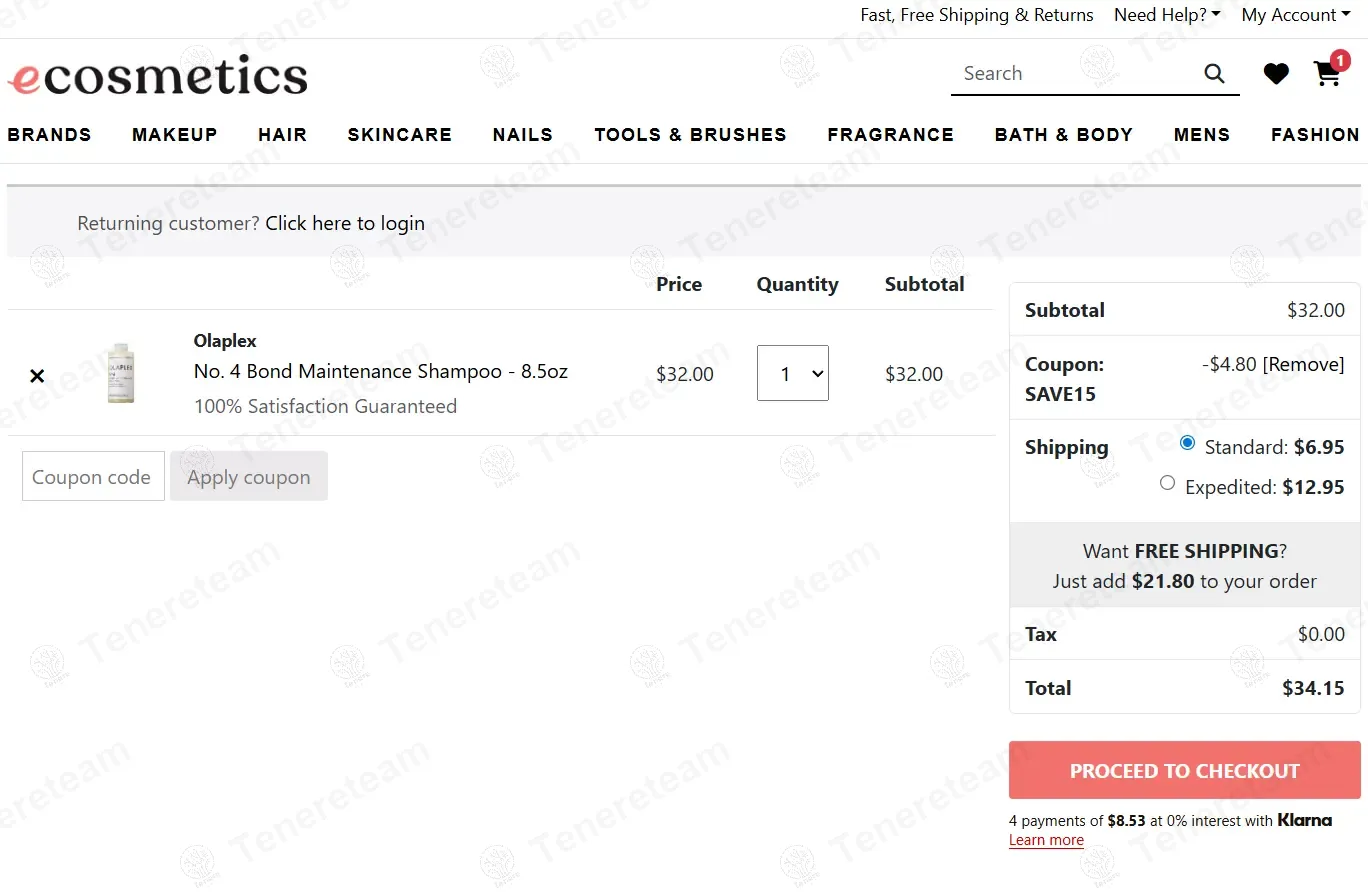Click 100% Satisfaction Guaranteed text
This screenshot has width=1368, height=895.
pos(325,406)
